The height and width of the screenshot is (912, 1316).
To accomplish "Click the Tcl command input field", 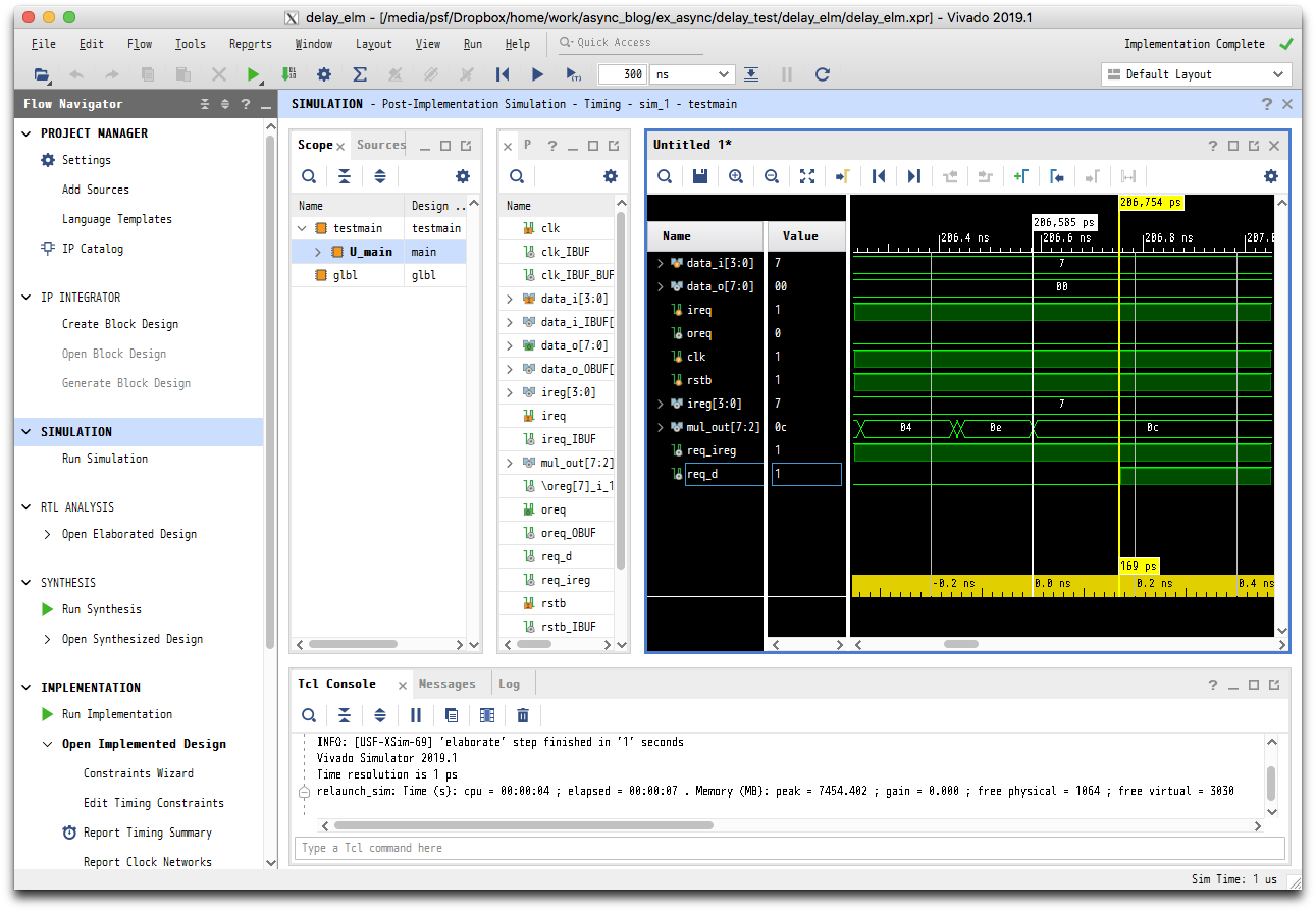I will 789,848.
